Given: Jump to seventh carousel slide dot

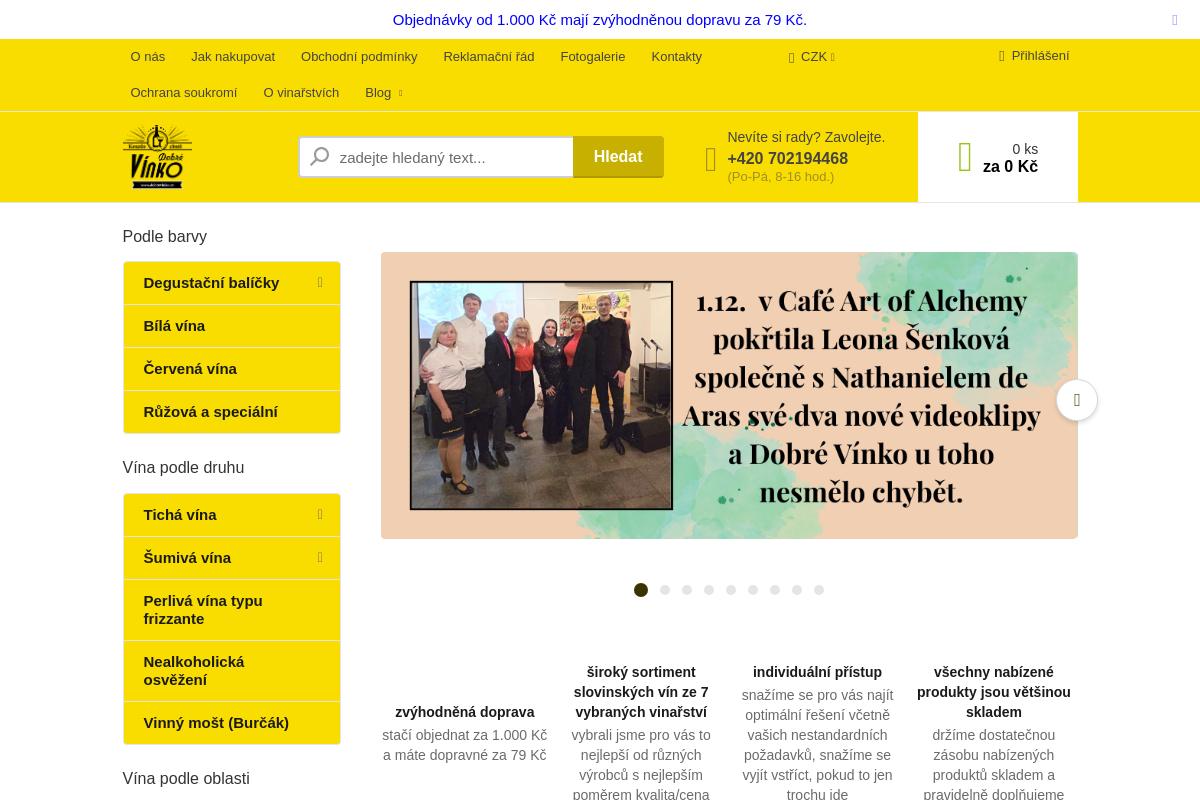Looking at the screenshot, I should [775, 590].
